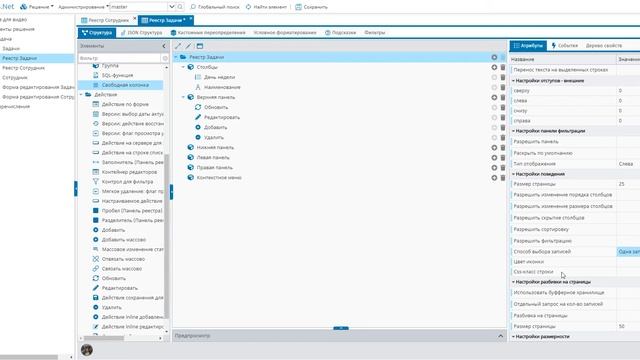Image resolution: width=640 pixels, height=360 pixels.
Task: Click Глобальный поиск button
Action: point(215,7)
